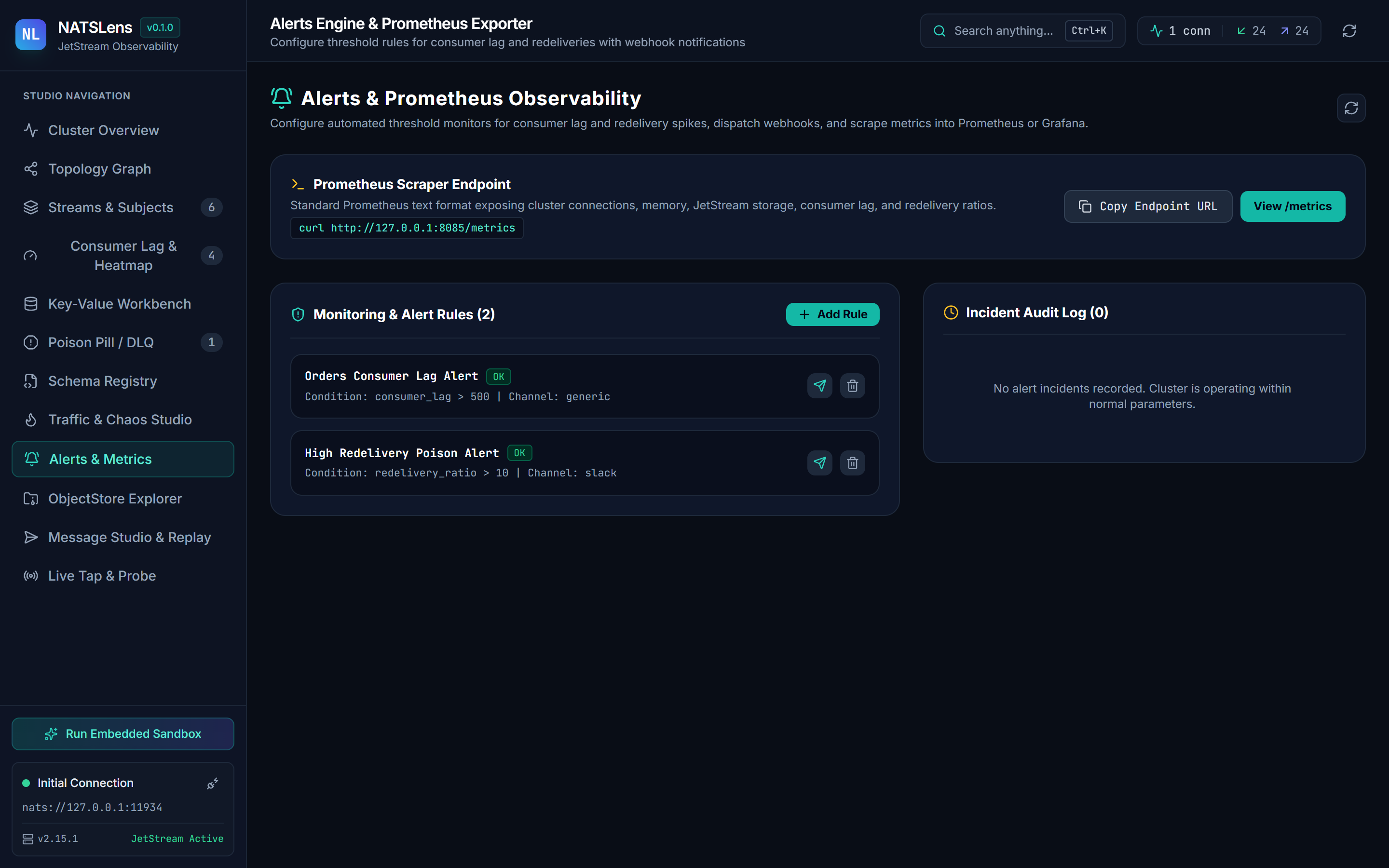Click the server icon next to v2.15.1
Viewport: 1389px width, 868px height.
(x=28, y=839)
